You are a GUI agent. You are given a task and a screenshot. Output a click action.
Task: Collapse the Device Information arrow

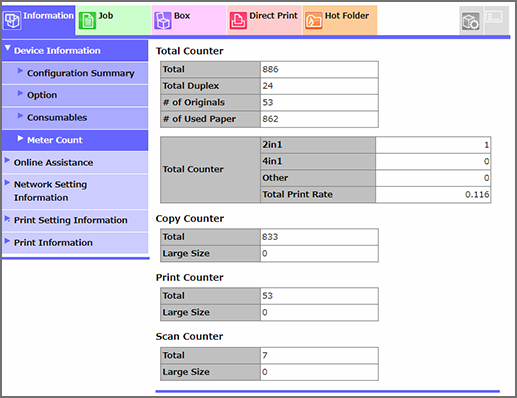tap(8, 48)
